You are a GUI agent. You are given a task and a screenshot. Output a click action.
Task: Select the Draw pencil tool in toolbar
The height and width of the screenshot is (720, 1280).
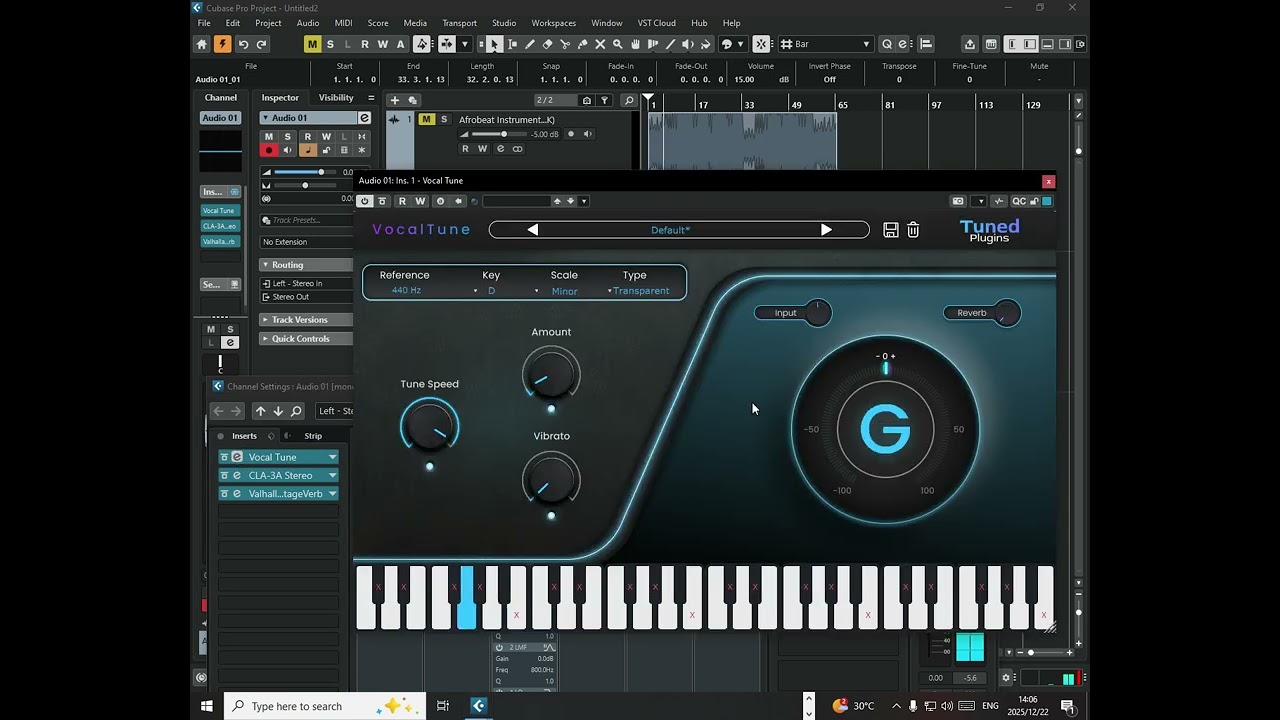[529, 44]
